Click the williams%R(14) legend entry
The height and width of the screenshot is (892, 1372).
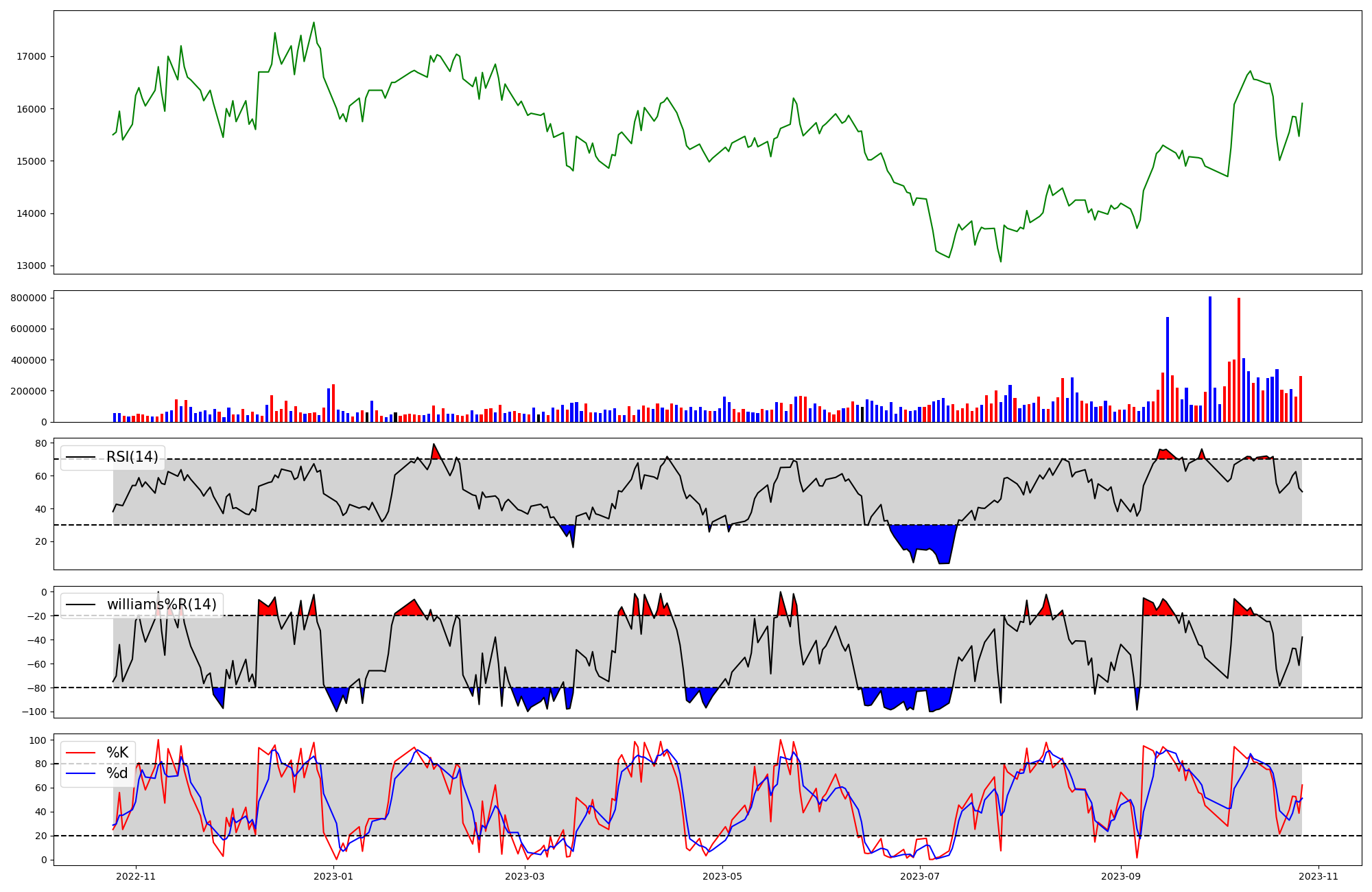pyautogui.click(x=161, y=605)
